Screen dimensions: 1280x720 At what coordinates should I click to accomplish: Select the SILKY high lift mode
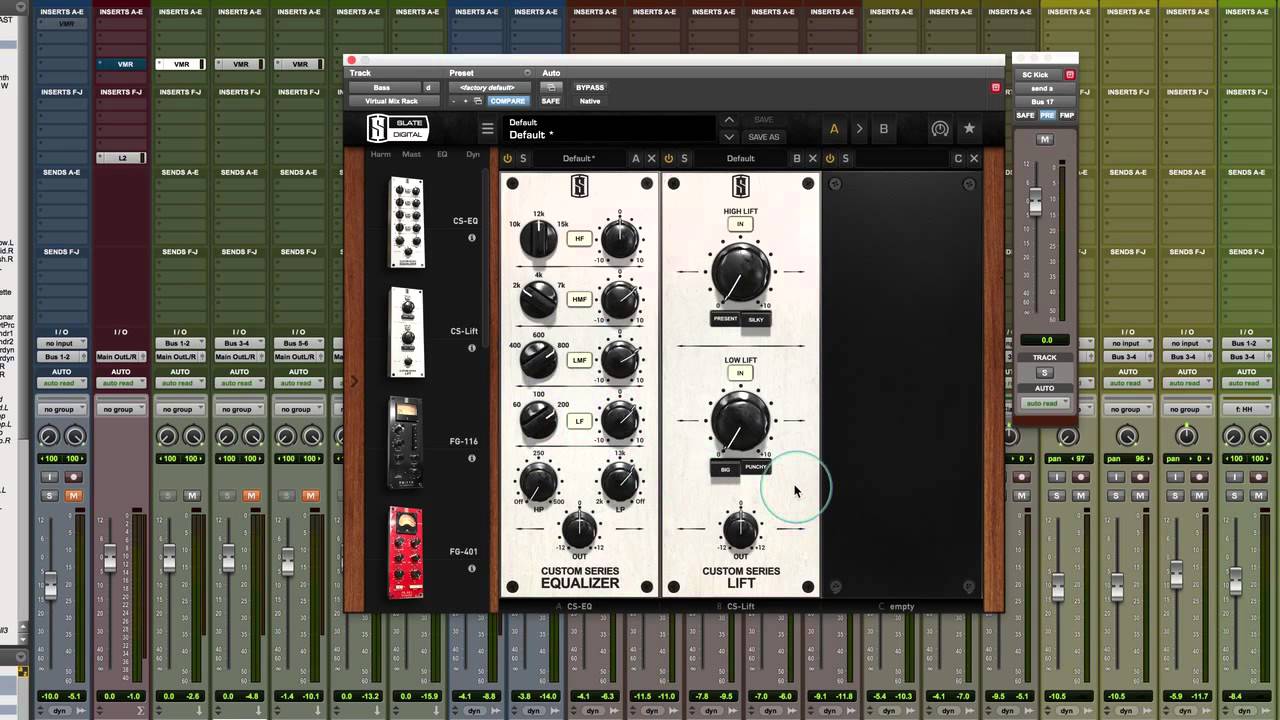coord(756,319)
